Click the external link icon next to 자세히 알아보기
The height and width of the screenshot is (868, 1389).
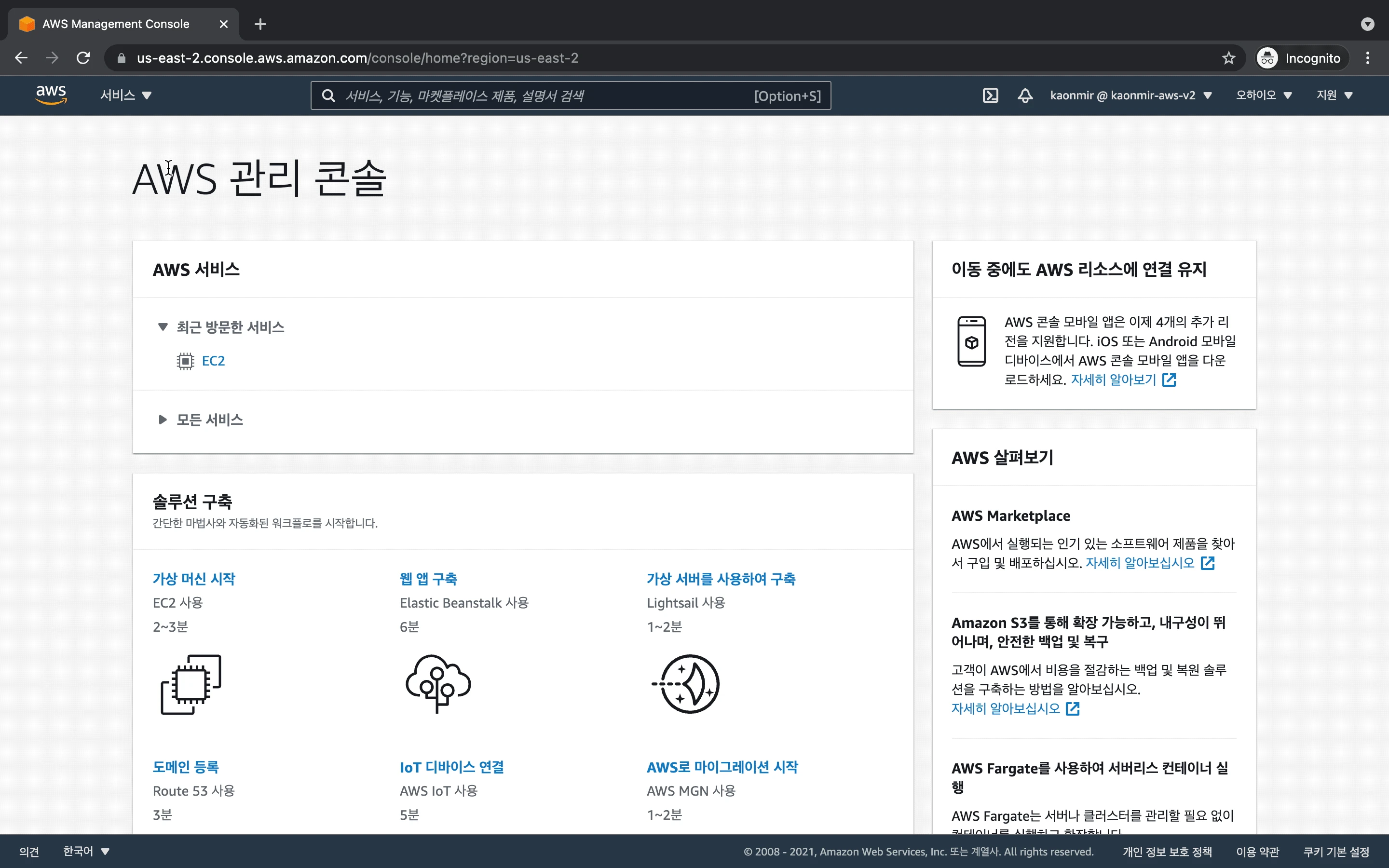(x=1169, y=380)
